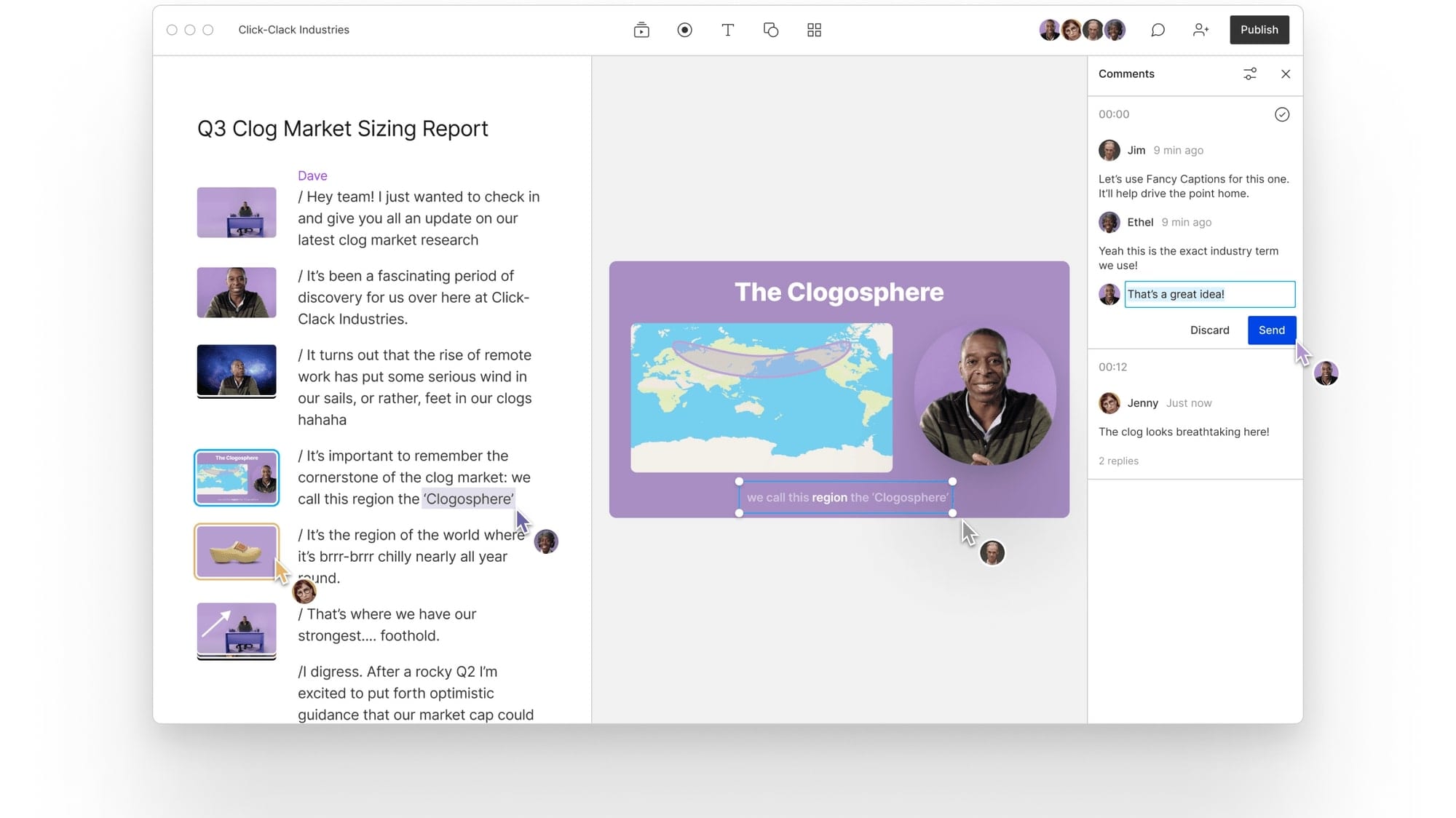Viewport: 1456px width, 818px height.
Task: Open Jenny's avatar in the comments
Action: tap(1109, 402)
